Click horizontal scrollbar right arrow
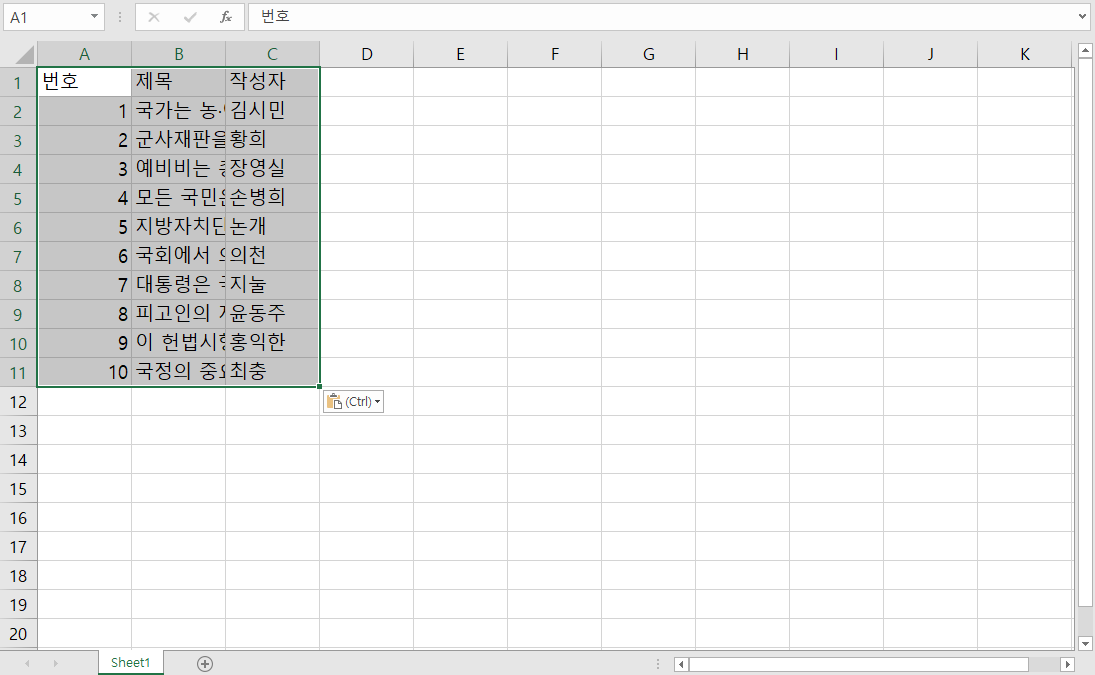This screenshot has width=1095, height=675. click(1067, 664)
